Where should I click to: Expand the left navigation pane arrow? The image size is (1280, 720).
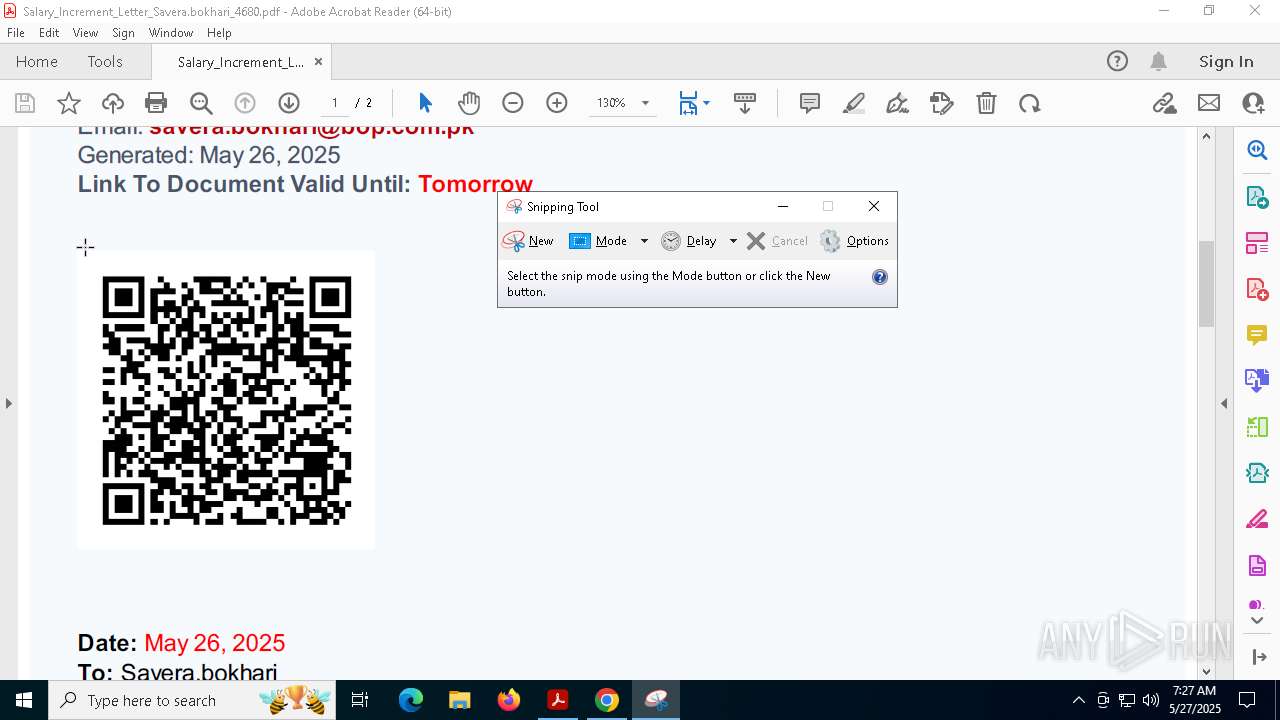click(x=8, y=403)
